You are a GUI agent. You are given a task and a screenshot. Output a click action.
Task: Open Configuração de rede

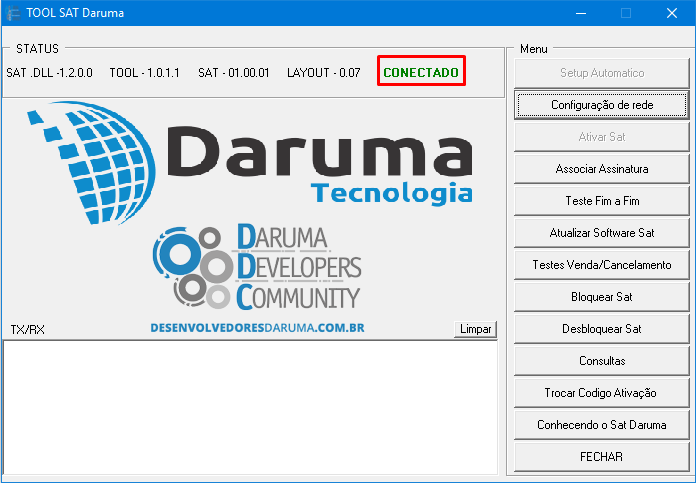coord(601,105)
